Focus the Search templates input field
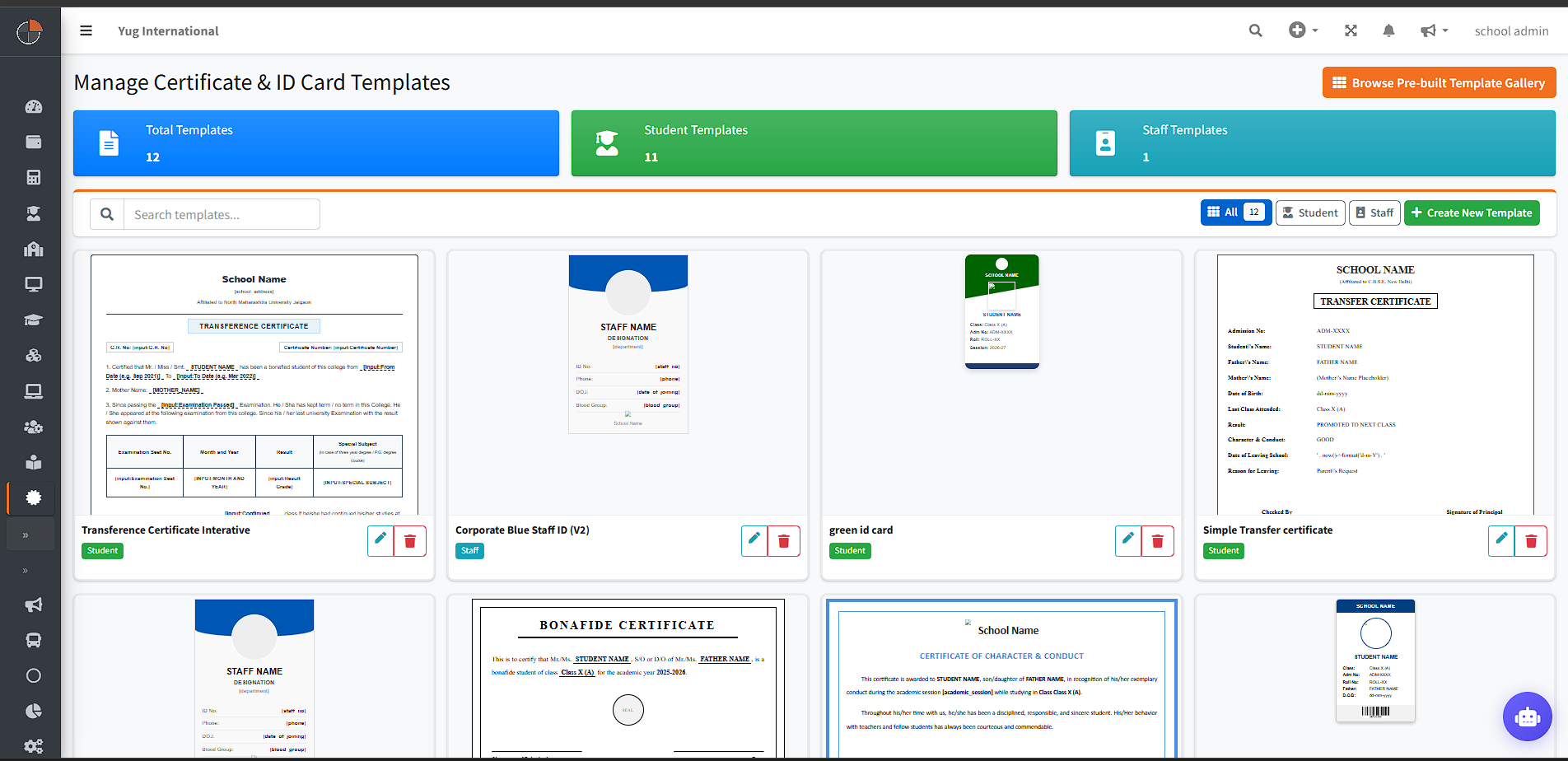This screenshot has height=761, width=1568. point(222,214)
